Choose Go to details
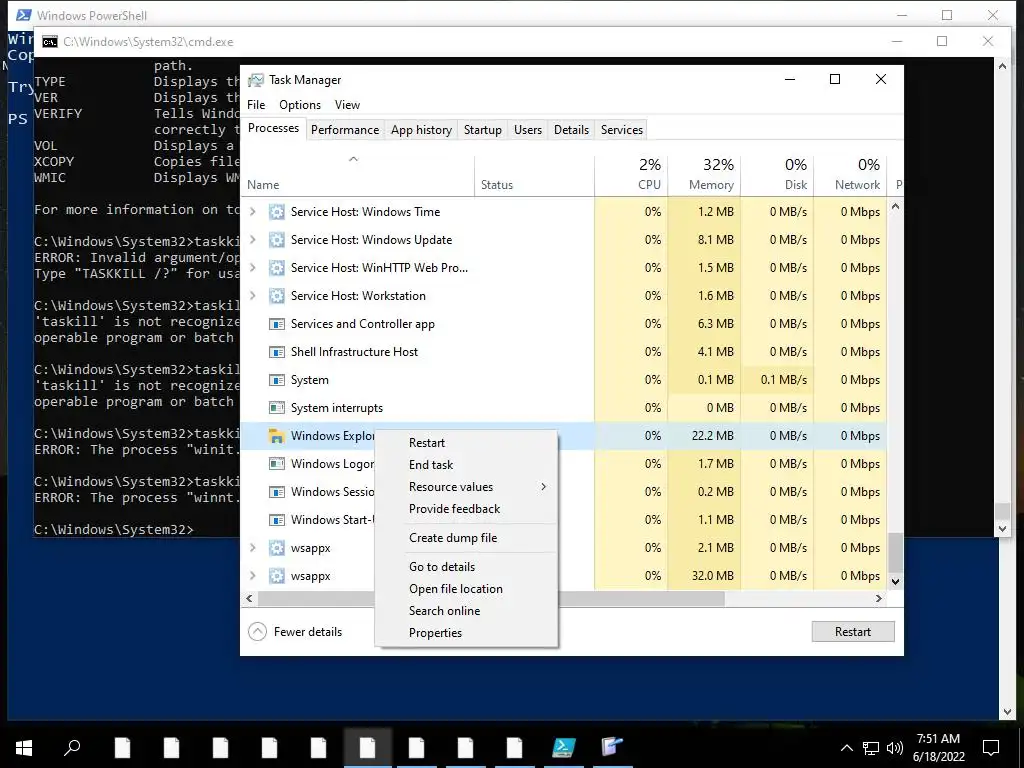The image size is (1024, 768). (x=466, y=567)
